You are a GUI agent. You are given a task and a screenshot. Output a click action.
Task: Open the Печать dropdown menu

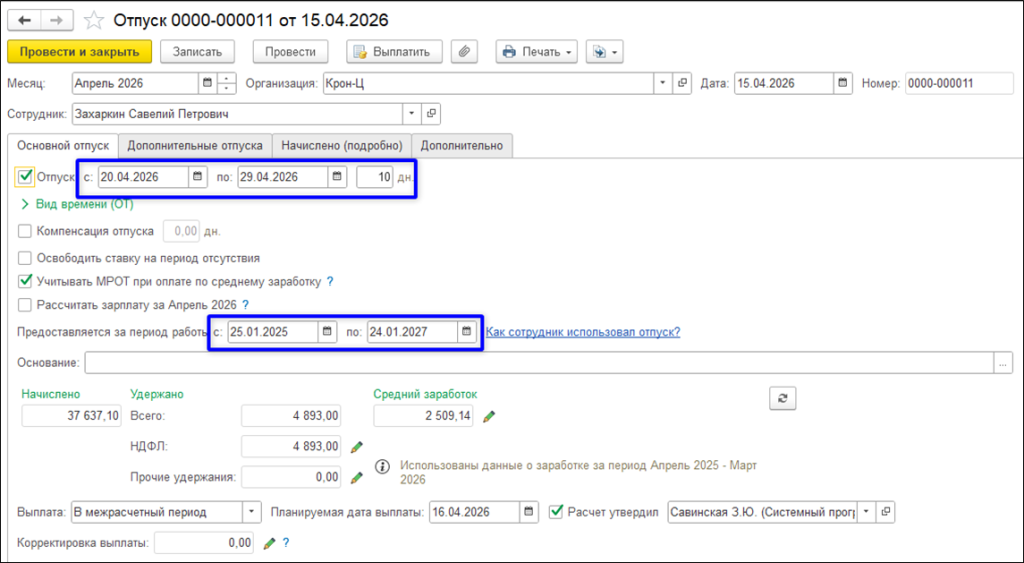point(537,52)
